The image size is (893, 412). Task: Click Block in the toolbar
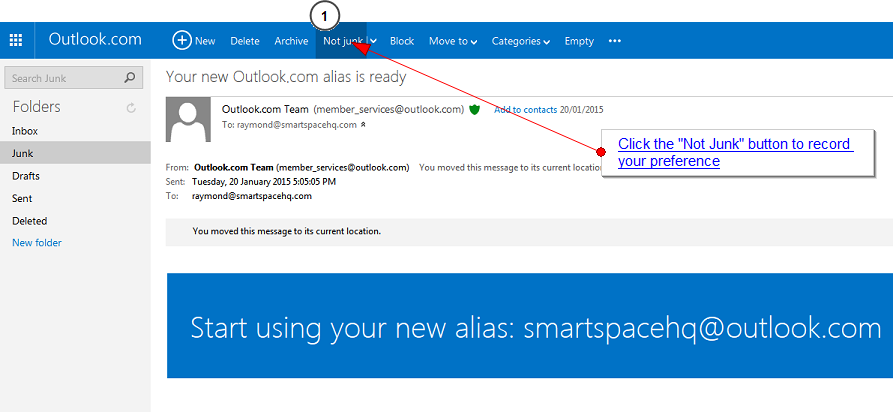coord(402,41)
